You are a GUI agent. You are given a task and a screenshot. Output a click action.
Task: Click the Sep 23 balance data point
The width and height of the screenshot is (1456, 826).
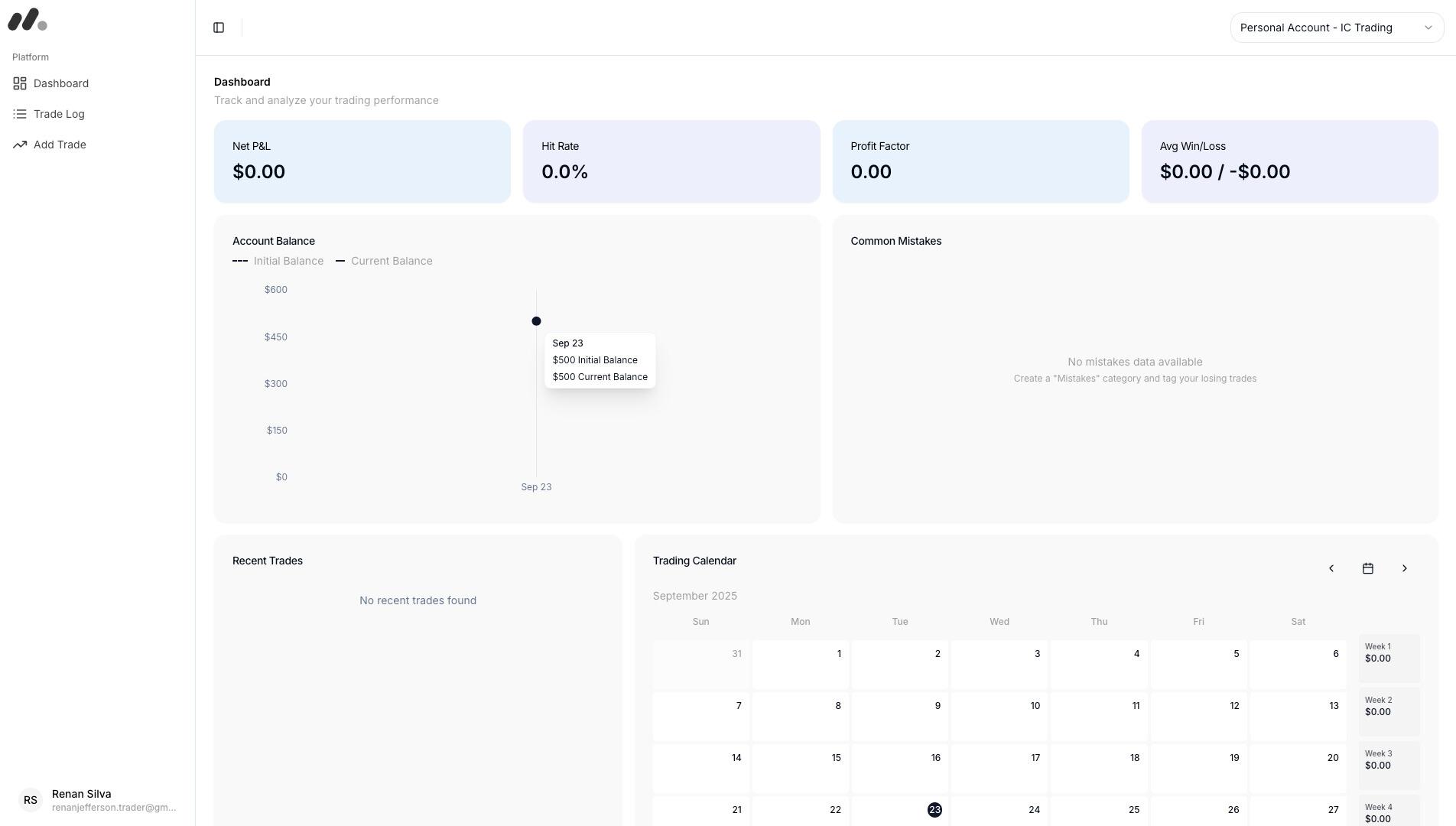click(x=536, y=321)
